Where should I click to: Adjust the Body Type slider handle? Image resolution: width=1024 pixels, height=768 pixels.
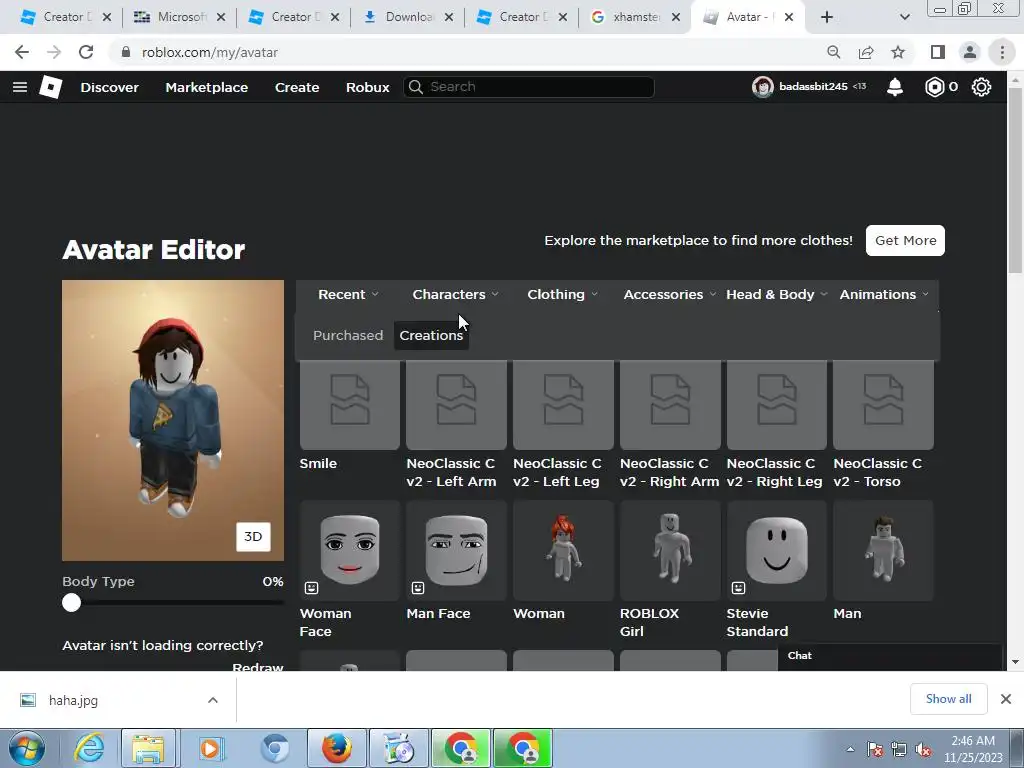coord(72,603)
